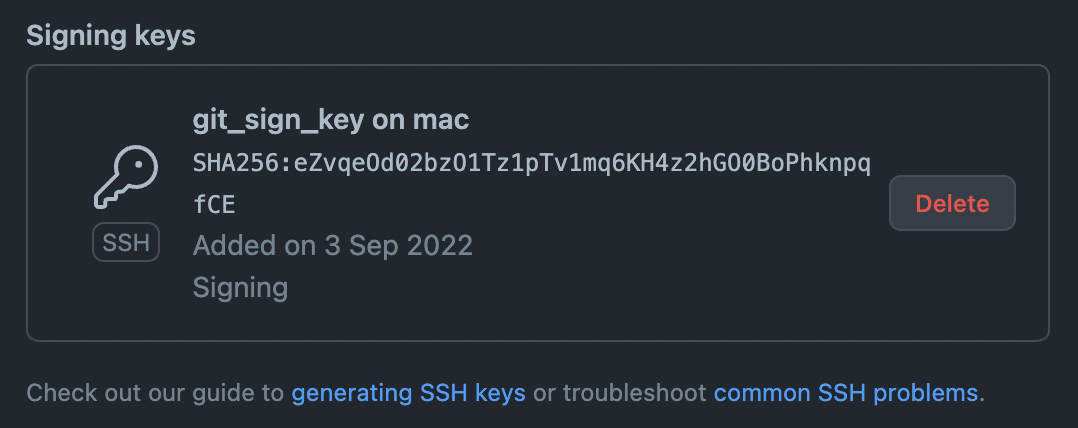Select the git_sign_key on mac title
Screen dimensions: 1078x428
pos(331,120)
